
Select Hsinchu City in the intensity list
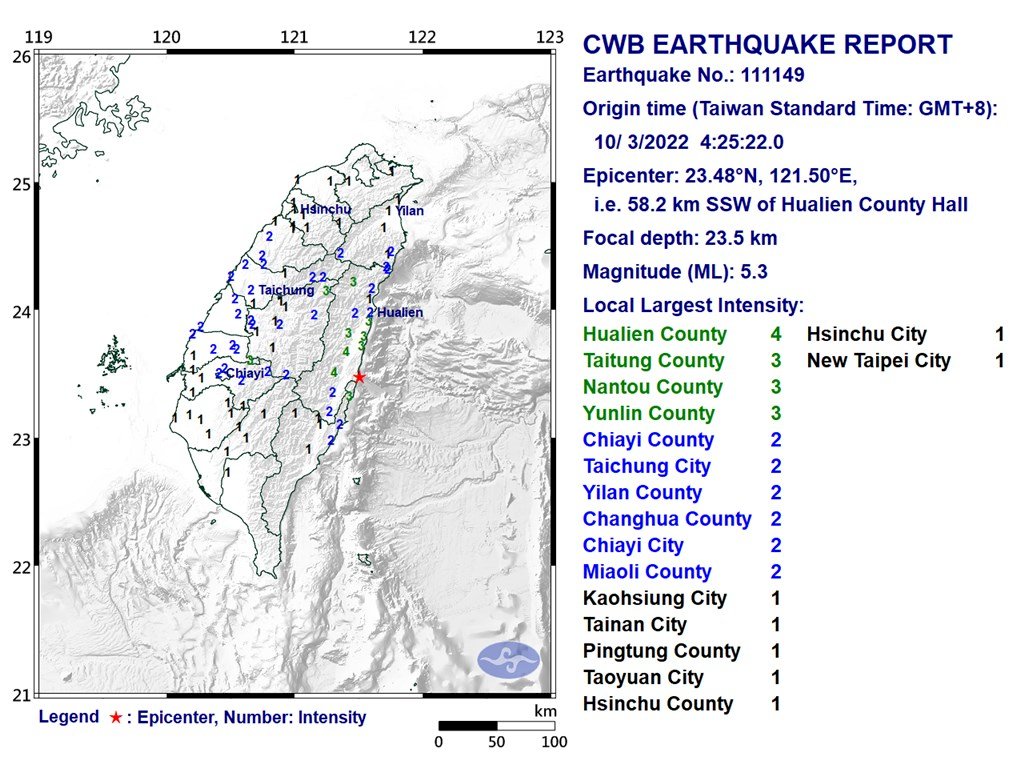coord(867,334)
